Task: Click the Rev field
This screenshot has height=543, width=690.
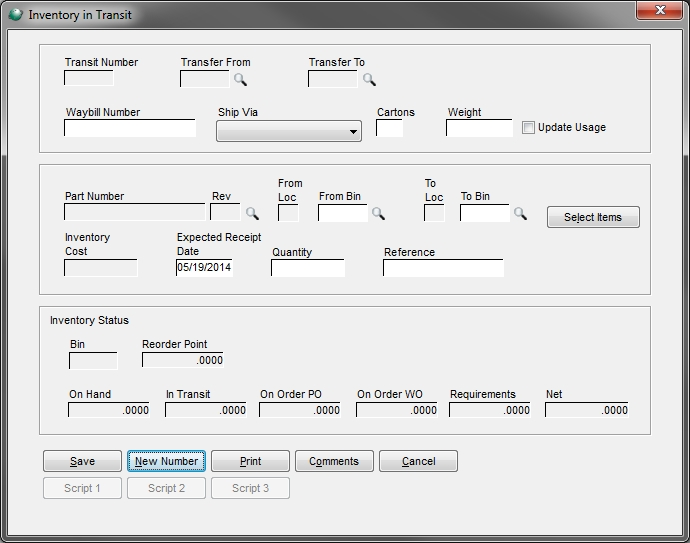Action: pyautogui.click(x=225, y=212)
